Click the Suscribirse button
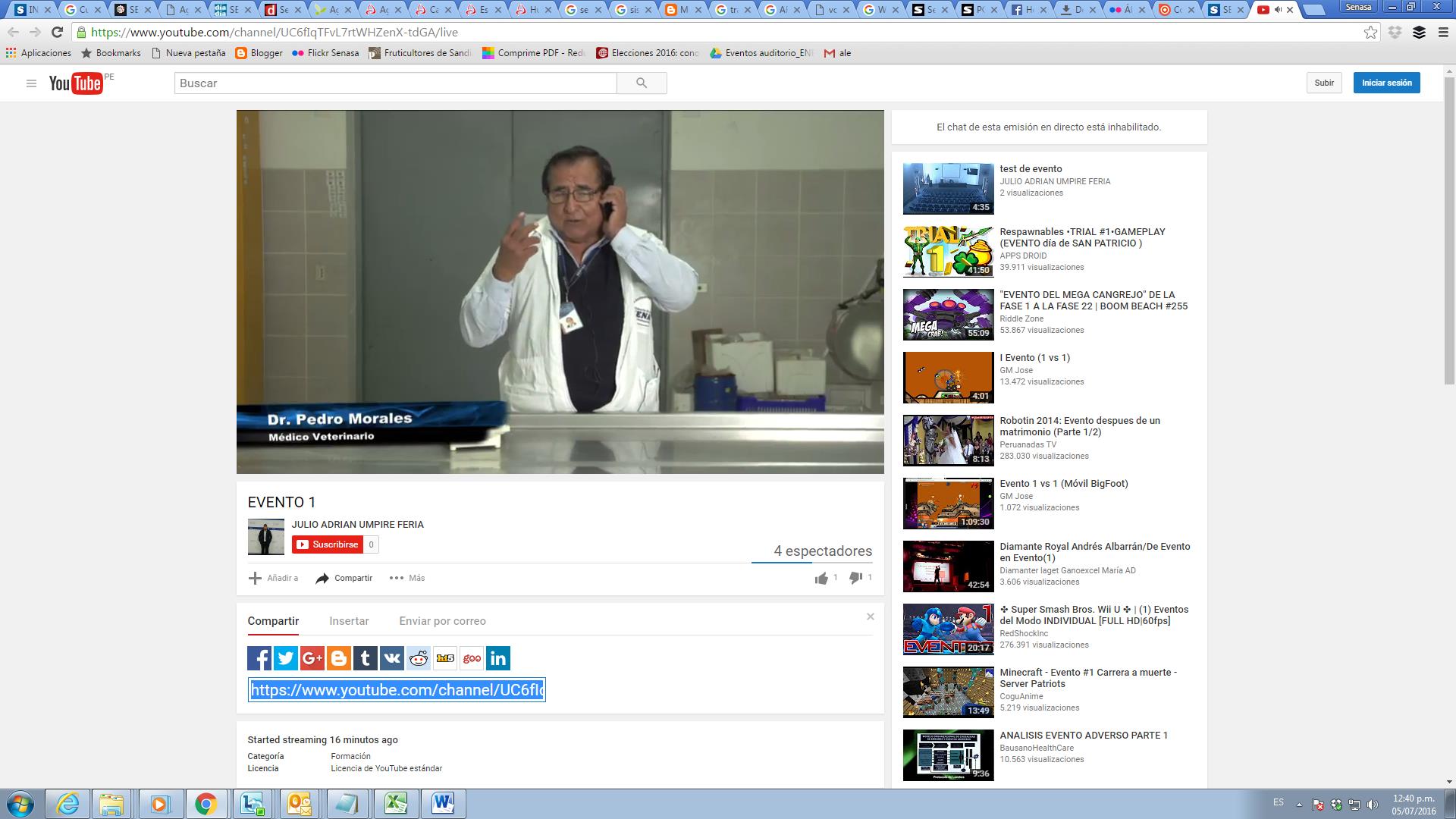The height and width of the screenshot is (819, 1456). (x=327, y=544)
